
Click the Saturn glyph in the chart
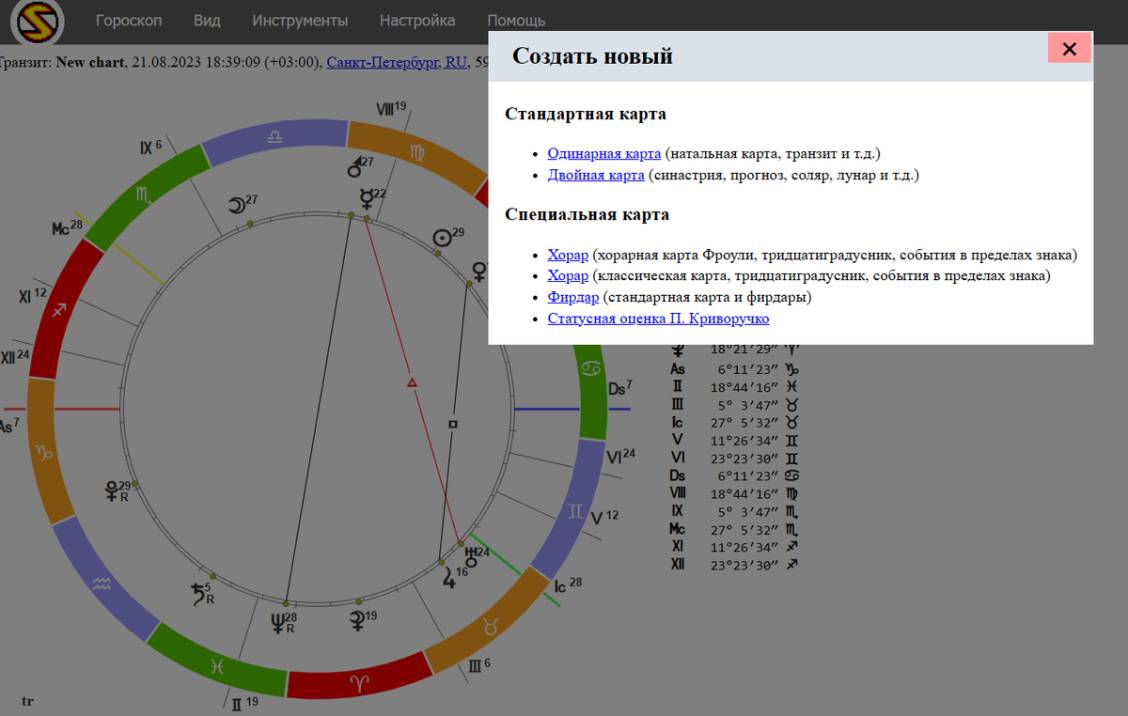pyautogui.click(x=200, y=594)
